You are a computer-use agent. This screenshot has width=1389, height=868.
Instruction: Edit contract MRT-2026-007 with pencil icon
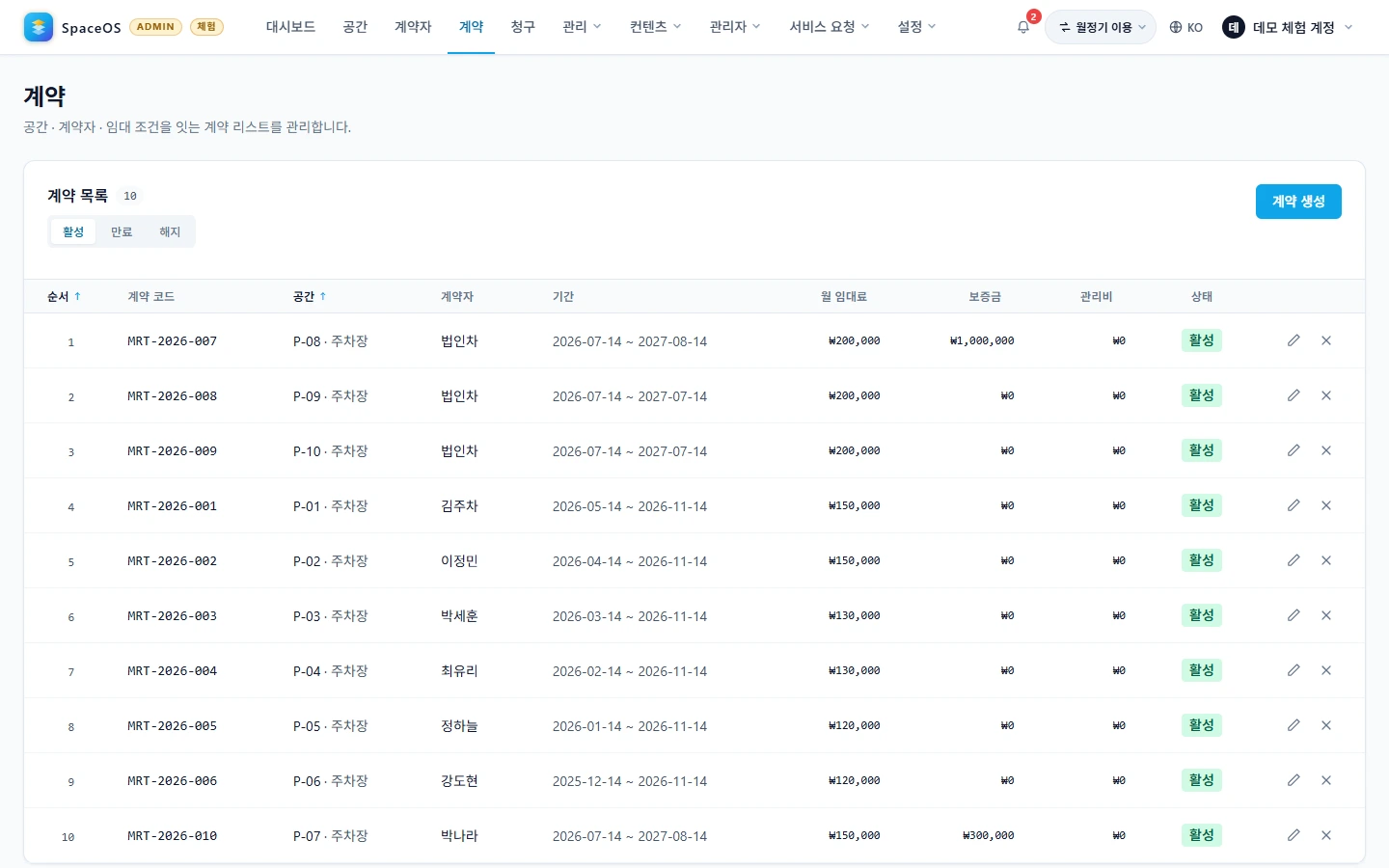1294,340
